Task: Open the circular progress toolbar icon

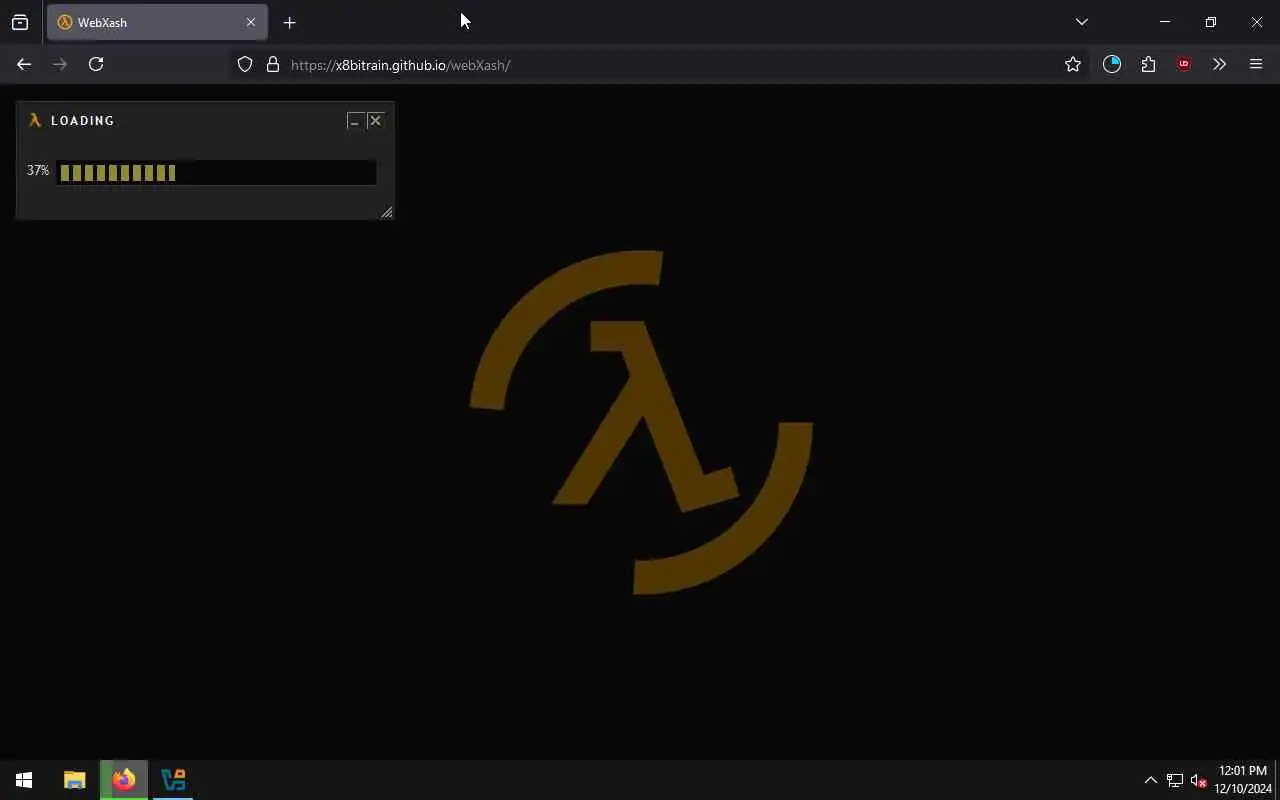Action: pyautogui.click(x=1112, y=64)
